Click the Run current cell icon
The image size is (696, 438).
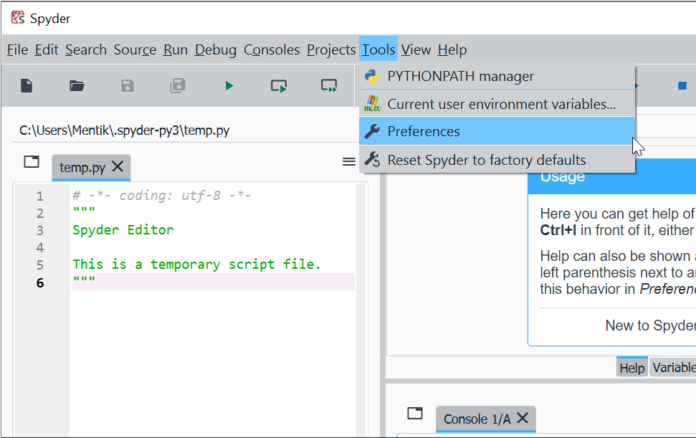tap(279, 86)
